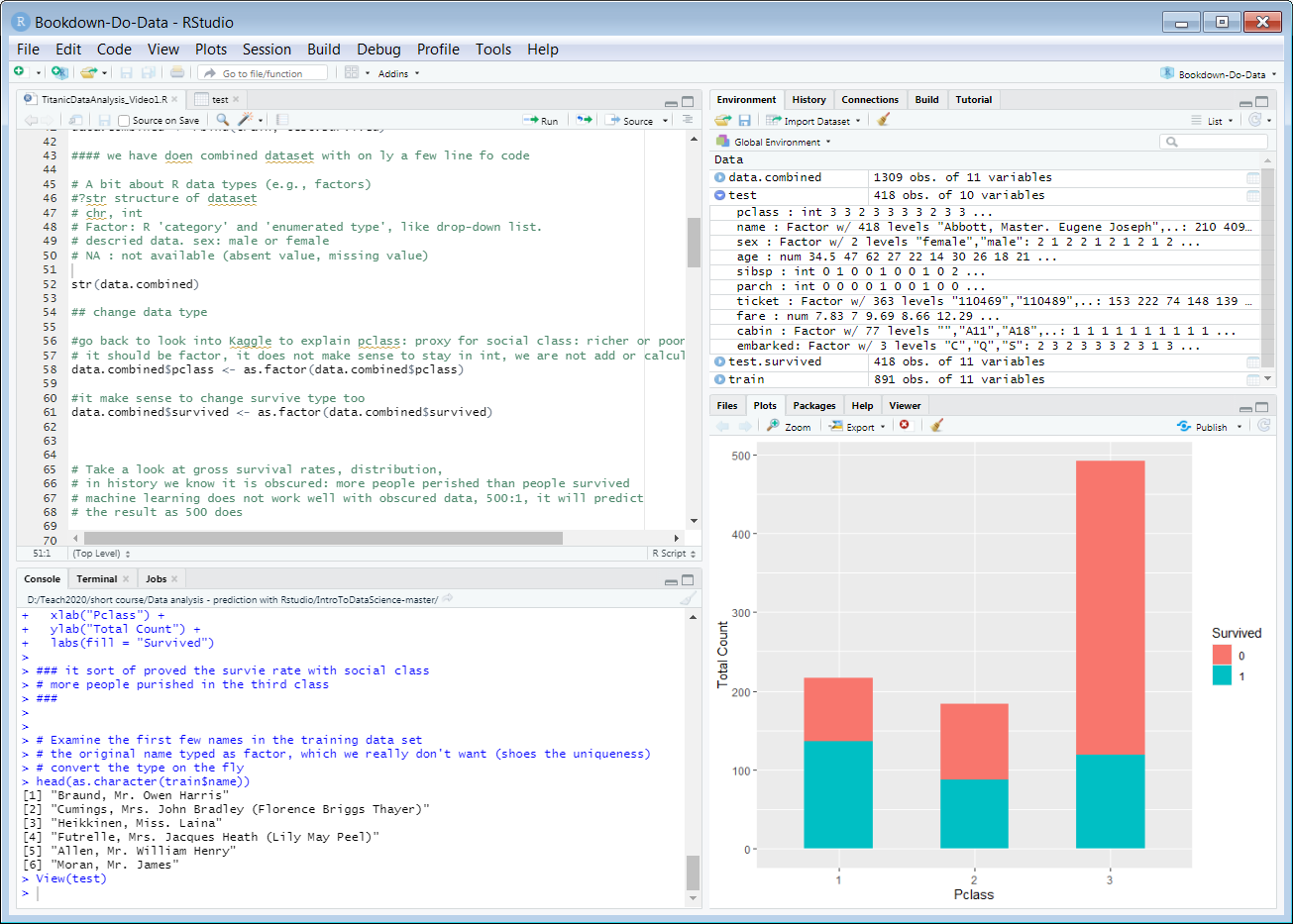Click the Compile Report notebook icon
The height and width of the screenshot is (924, 1293).
click(281, 120)
